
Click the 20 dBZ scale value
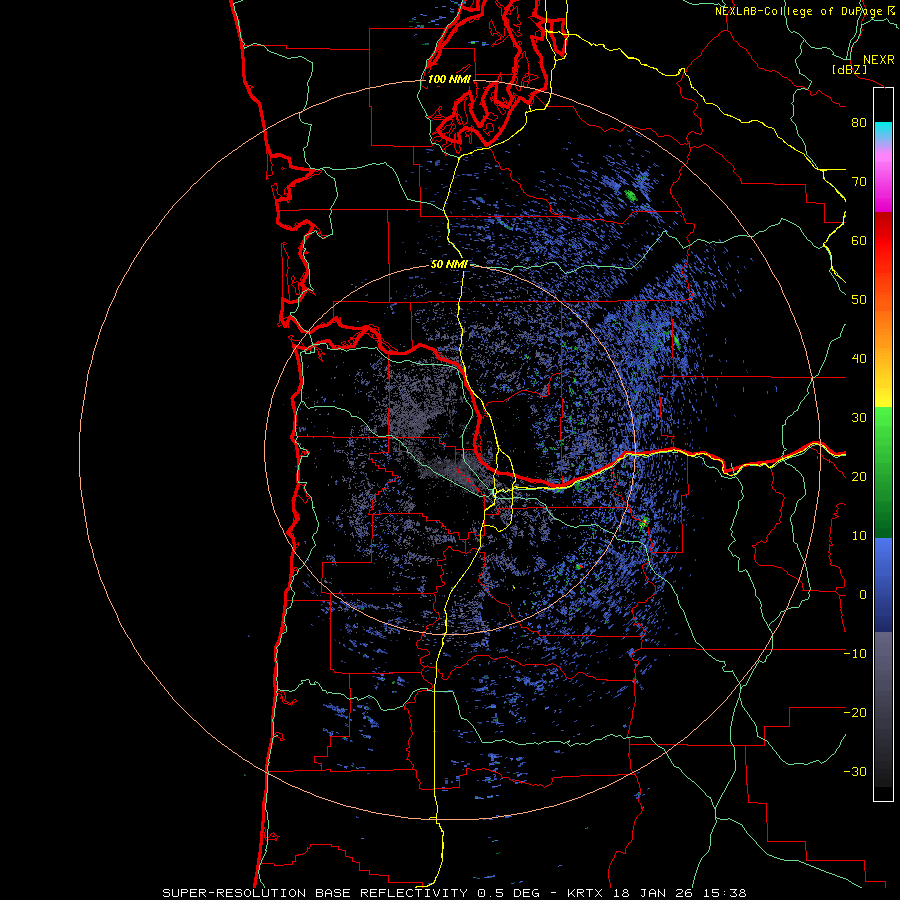coord(859,476)
